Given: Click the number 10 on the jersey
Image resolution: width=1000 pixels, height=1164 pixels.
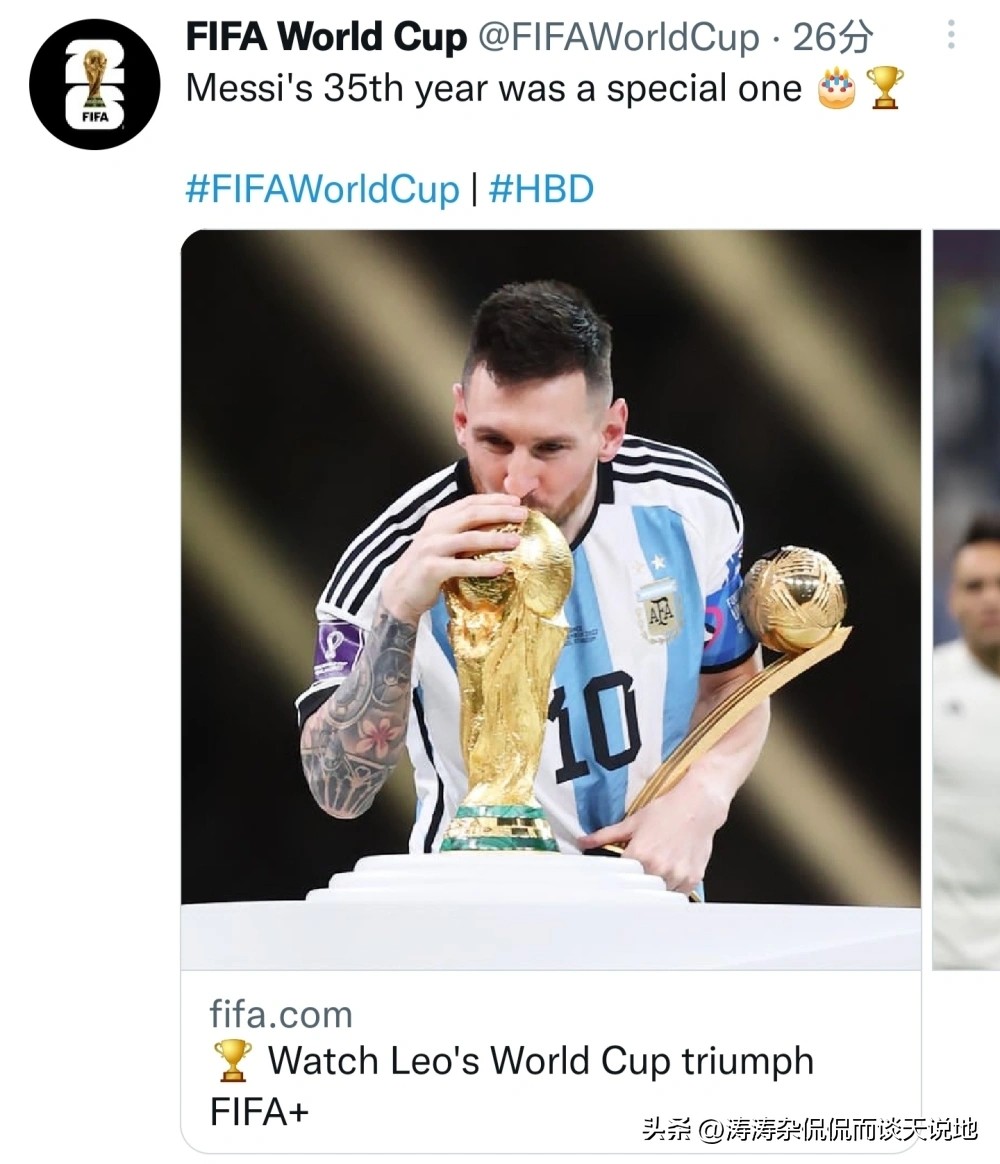Looking at the screenshot, I should [594, 726].
